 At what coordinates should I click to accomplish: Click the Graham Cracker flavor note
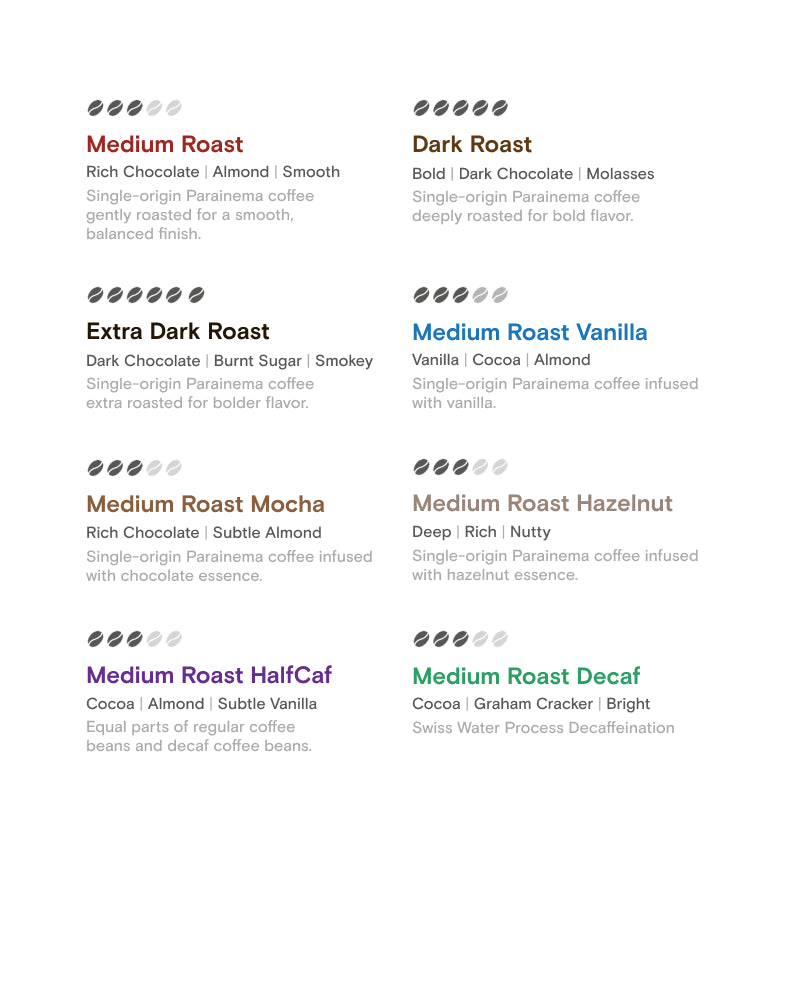[534, 704]
